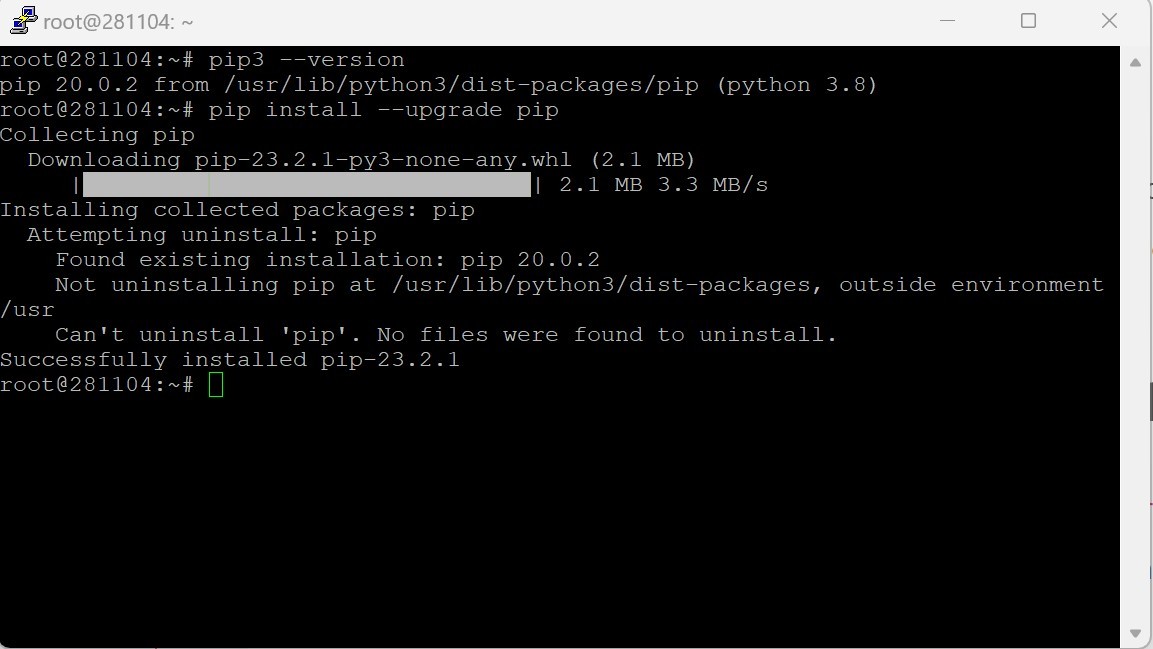Click the green terminal cursor block
Screen dimensions: 1153x649
(218, 384)
